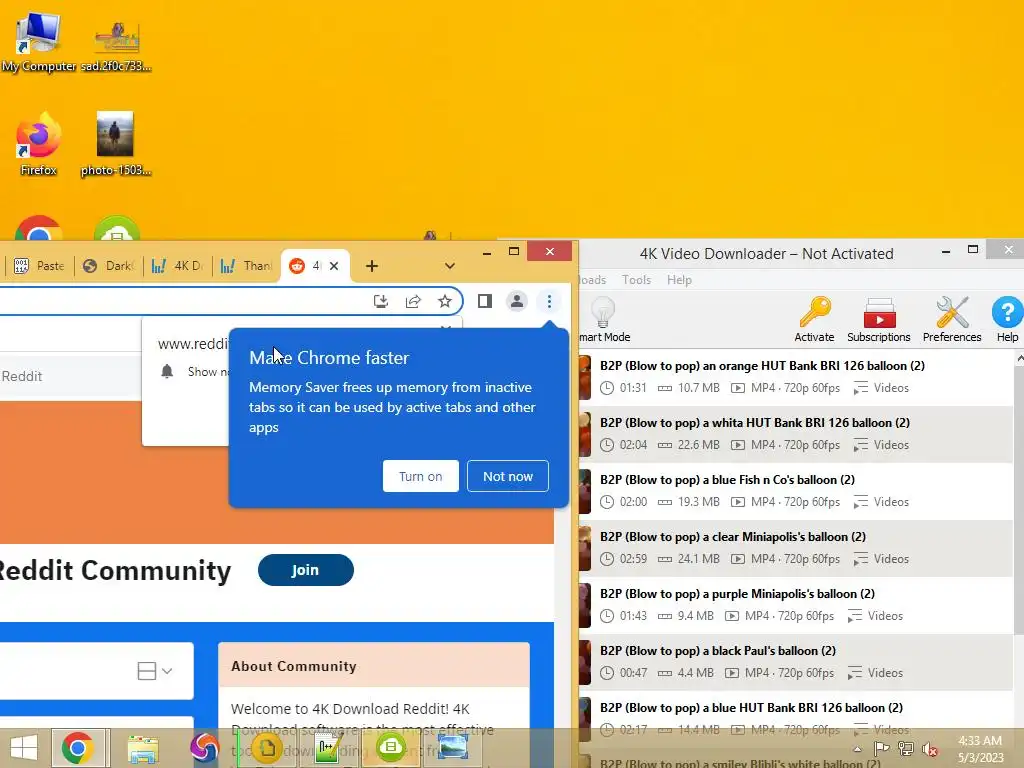Expand Chrome tab search chevron

pyautogui.click(x=449, y=266)
